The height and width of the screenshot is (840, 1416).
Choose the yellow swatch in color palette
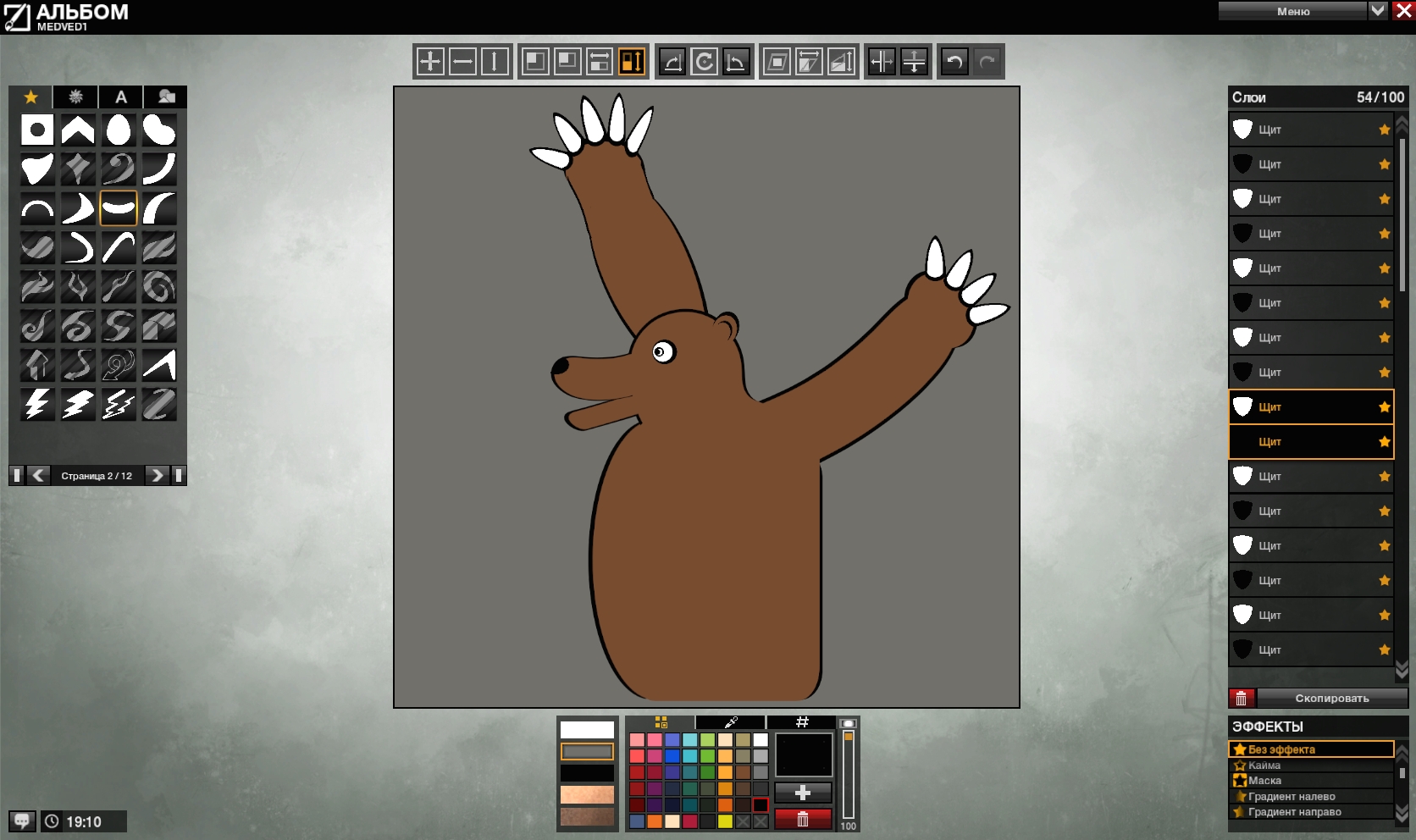click(725, 821)
